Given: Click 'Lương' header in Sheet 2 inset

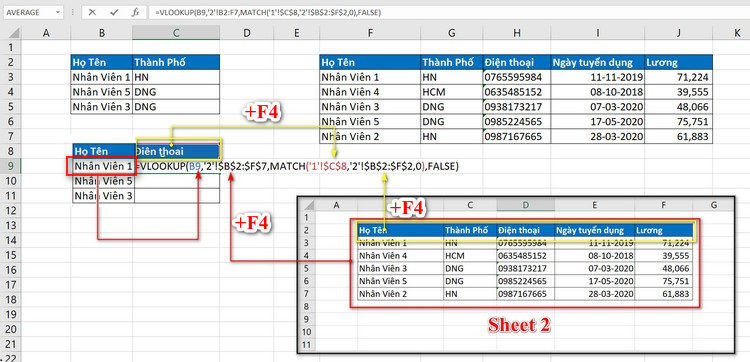Looking at the screenshot, I should coord(663,230).
